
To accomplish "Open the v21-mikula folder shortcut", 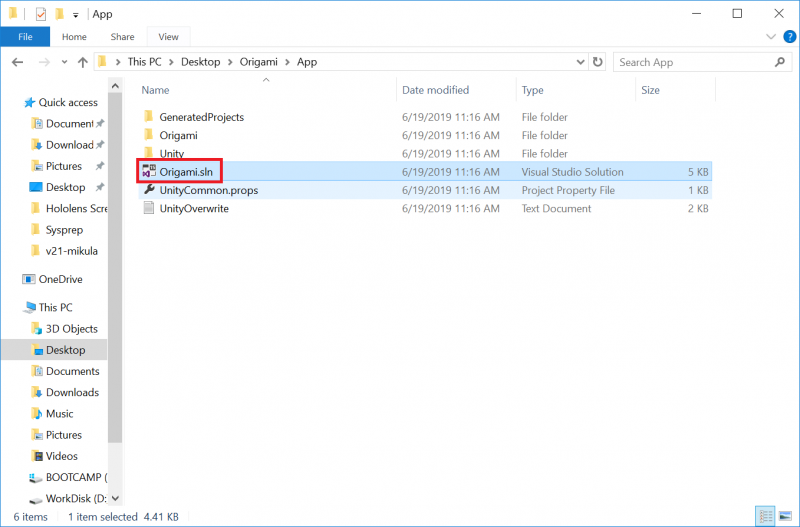I will pyautogui.click(x=71, y=251).
